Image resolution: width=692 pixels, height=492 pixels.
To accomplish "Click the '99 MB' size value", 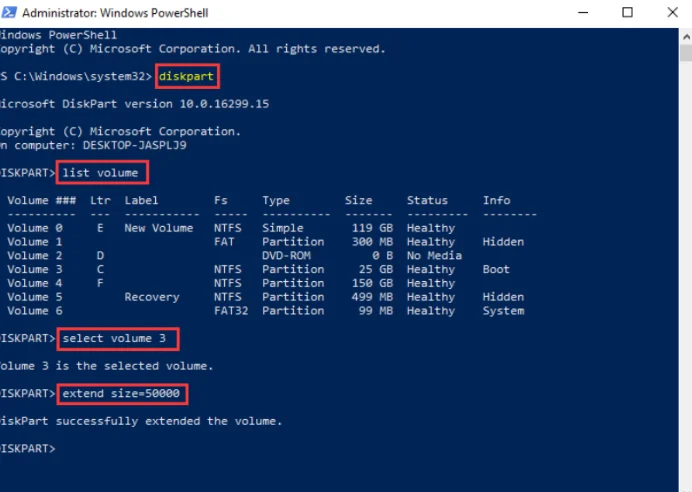I will (376, 311).
